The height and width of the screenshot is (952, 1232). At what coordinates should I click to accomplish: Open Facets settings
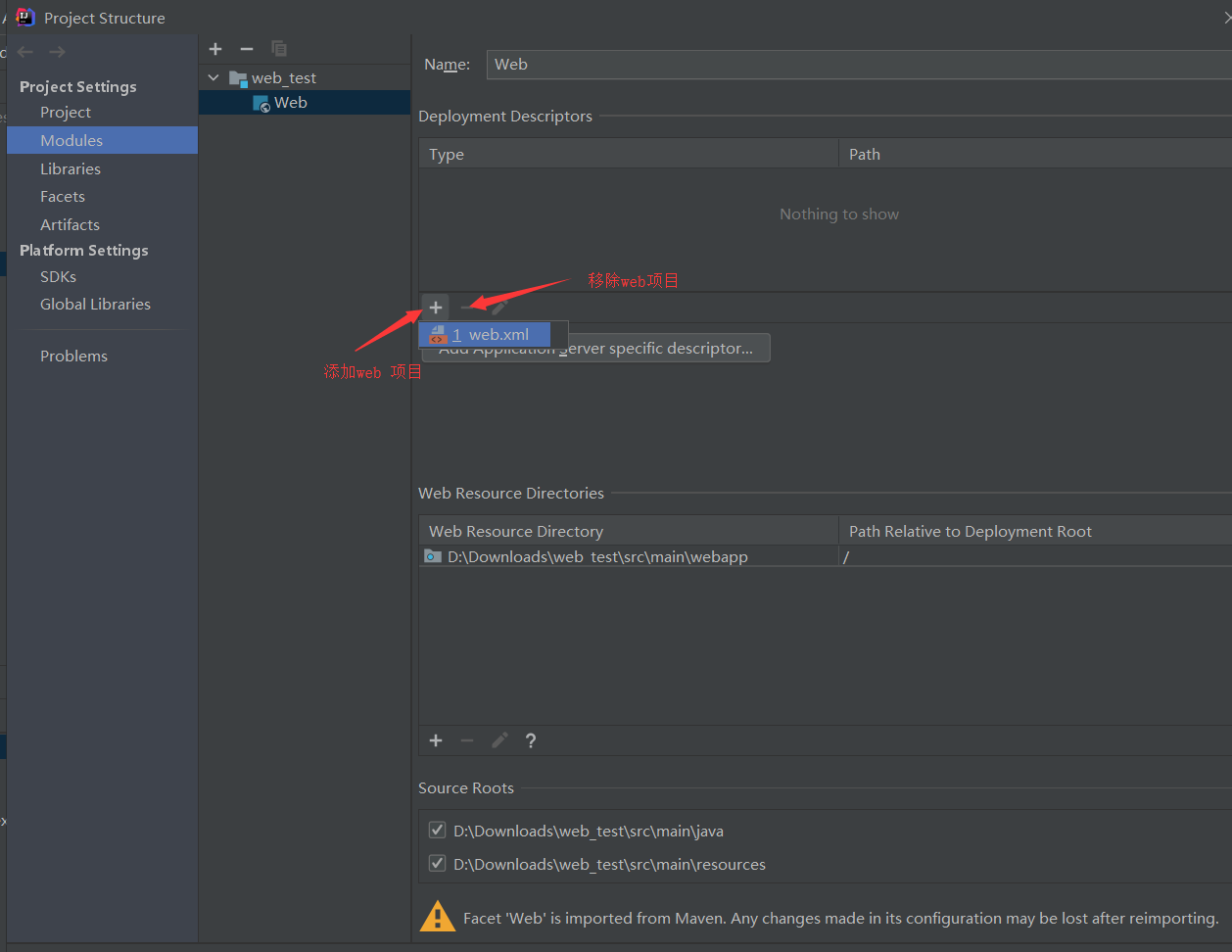coord(63,197)
